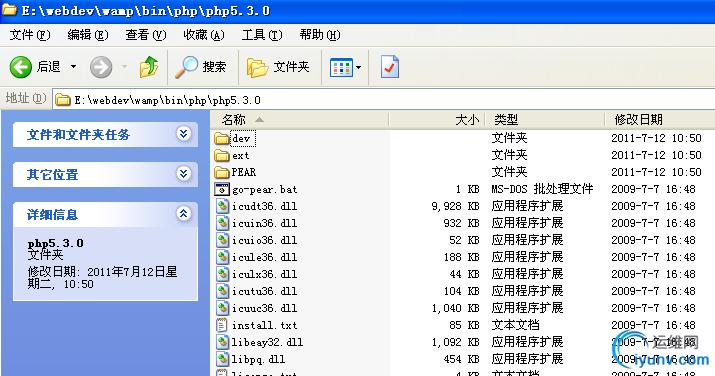Open the 帮助(H) menu
715x376 pixels.
coord(320,35)
